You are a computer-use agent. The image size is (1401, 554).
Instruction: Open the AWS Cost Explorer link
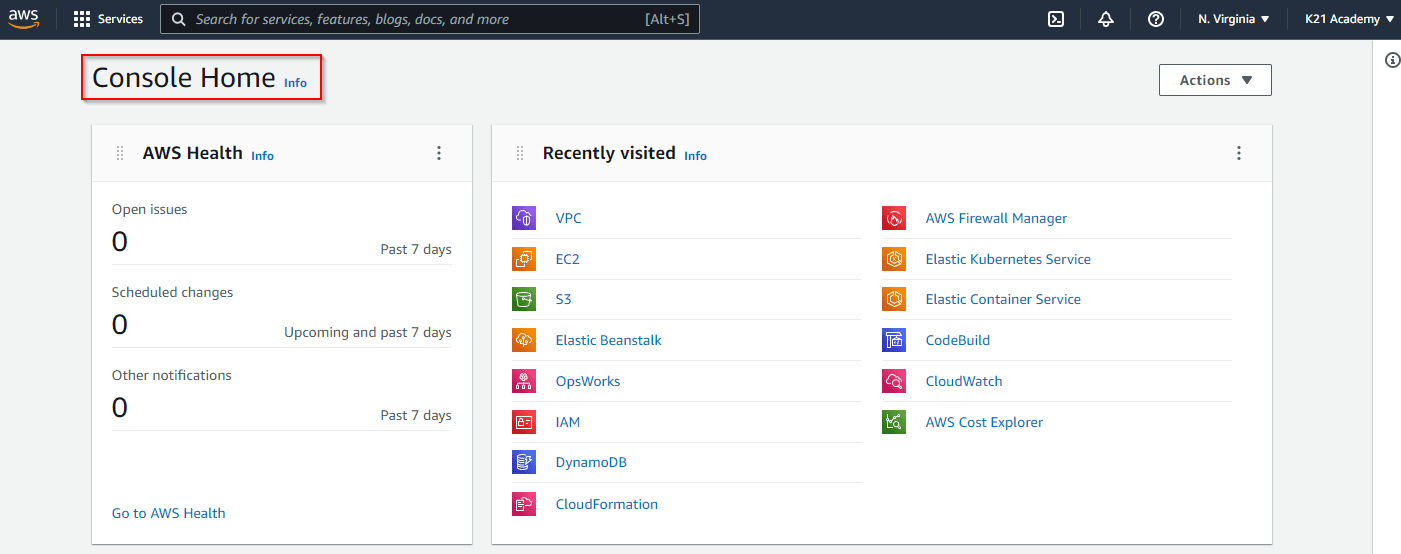(x=984, y=422)
